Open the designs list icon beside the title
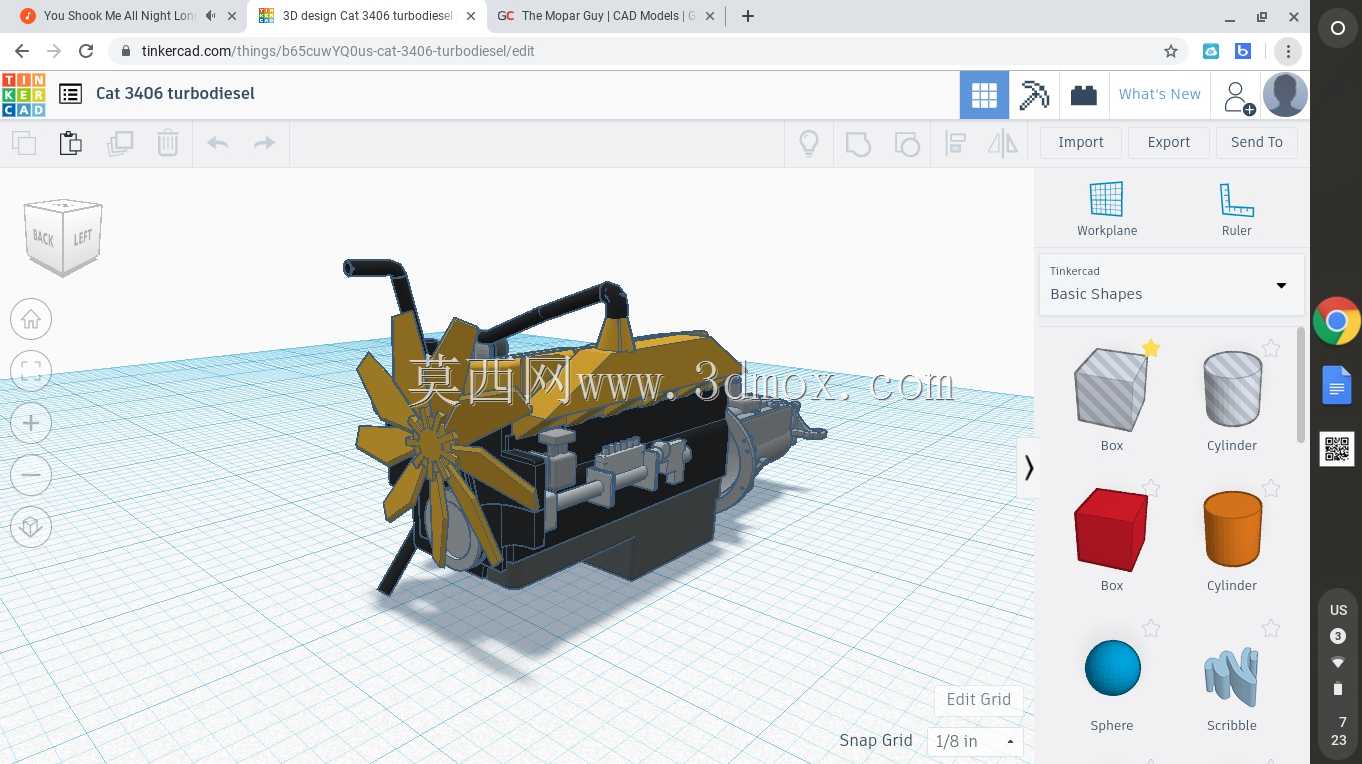 tap(70, 94)
